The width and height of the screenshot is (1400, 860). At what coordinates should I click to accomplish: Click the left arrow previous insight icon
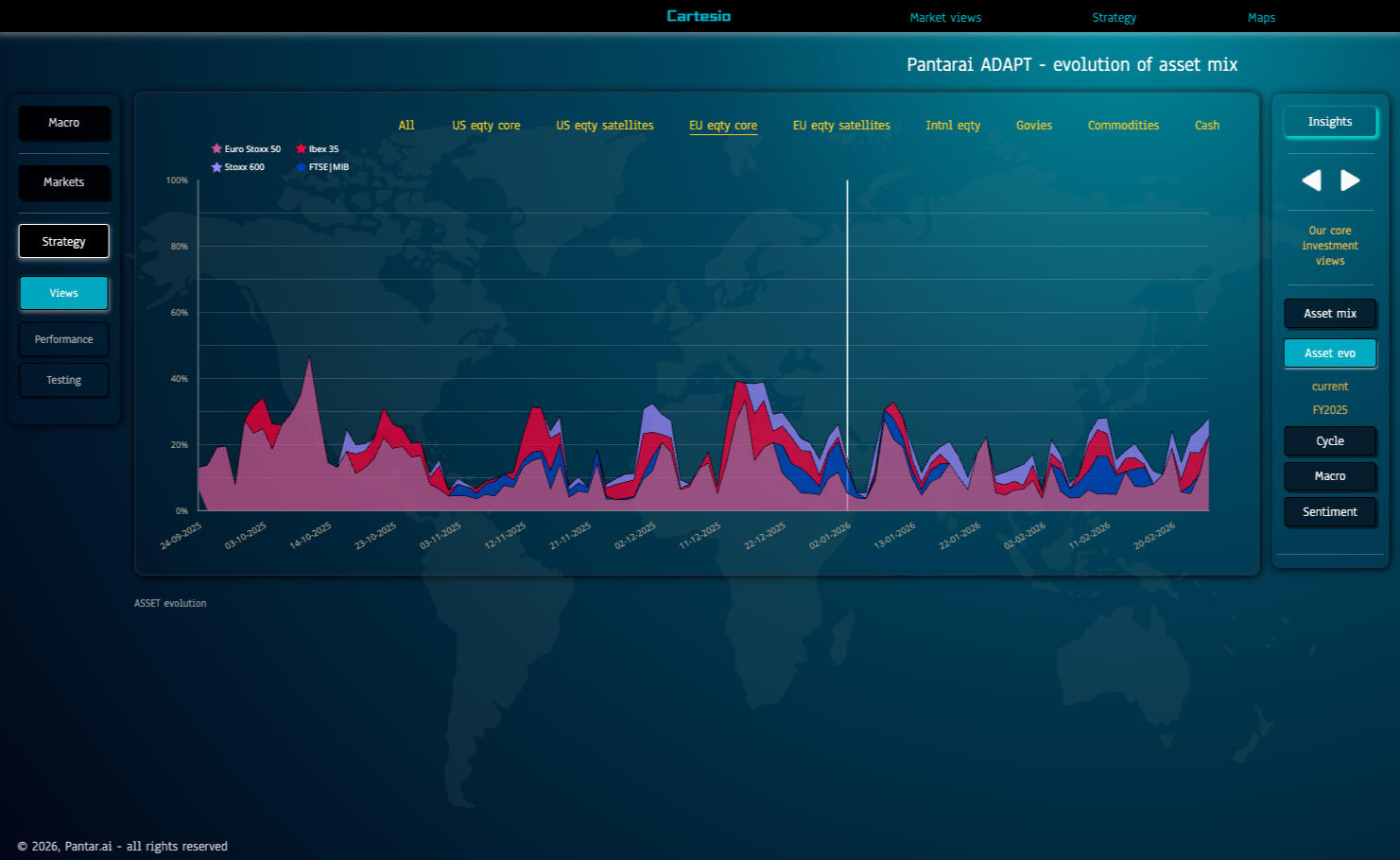coord(1311,181)
